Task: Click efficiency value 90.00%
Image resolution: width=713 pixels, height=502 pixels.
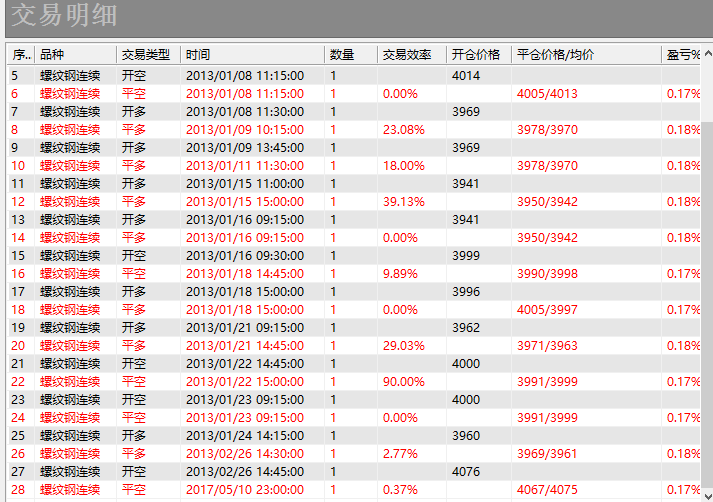Action: click(x=403, y=382)
